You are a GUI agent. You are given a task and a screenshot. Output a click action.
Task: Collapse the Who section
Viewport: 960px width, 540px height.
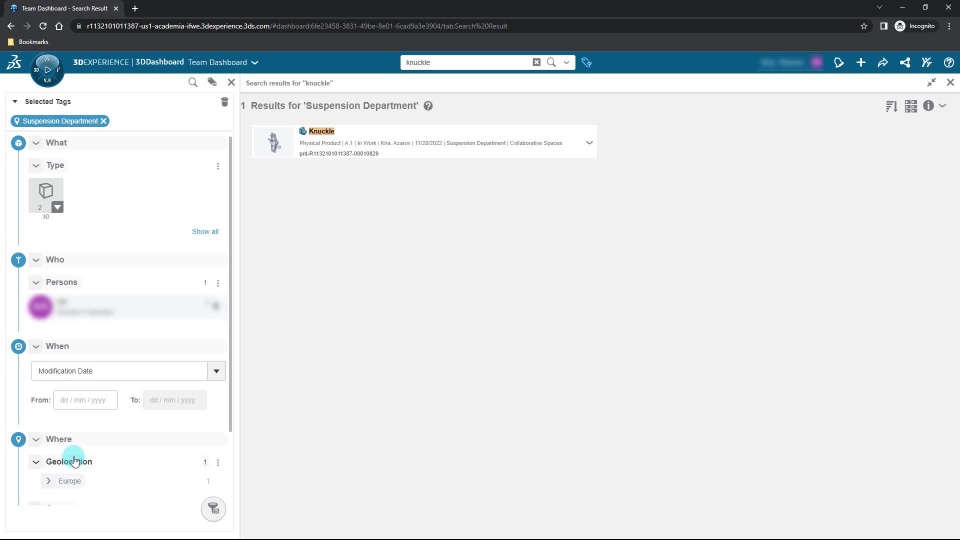click(x=36, y=260)
